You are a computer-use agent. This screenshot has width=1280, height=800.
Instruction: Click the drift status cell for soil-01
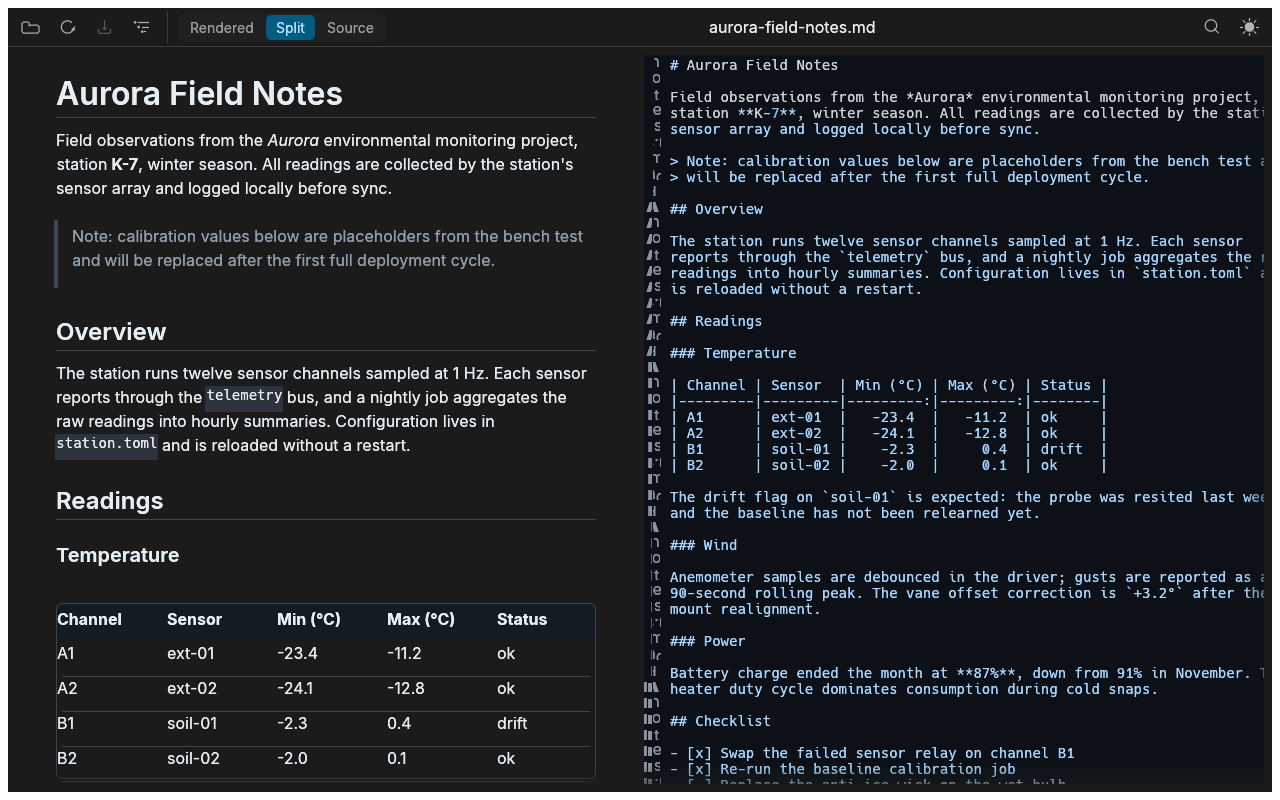512,724
